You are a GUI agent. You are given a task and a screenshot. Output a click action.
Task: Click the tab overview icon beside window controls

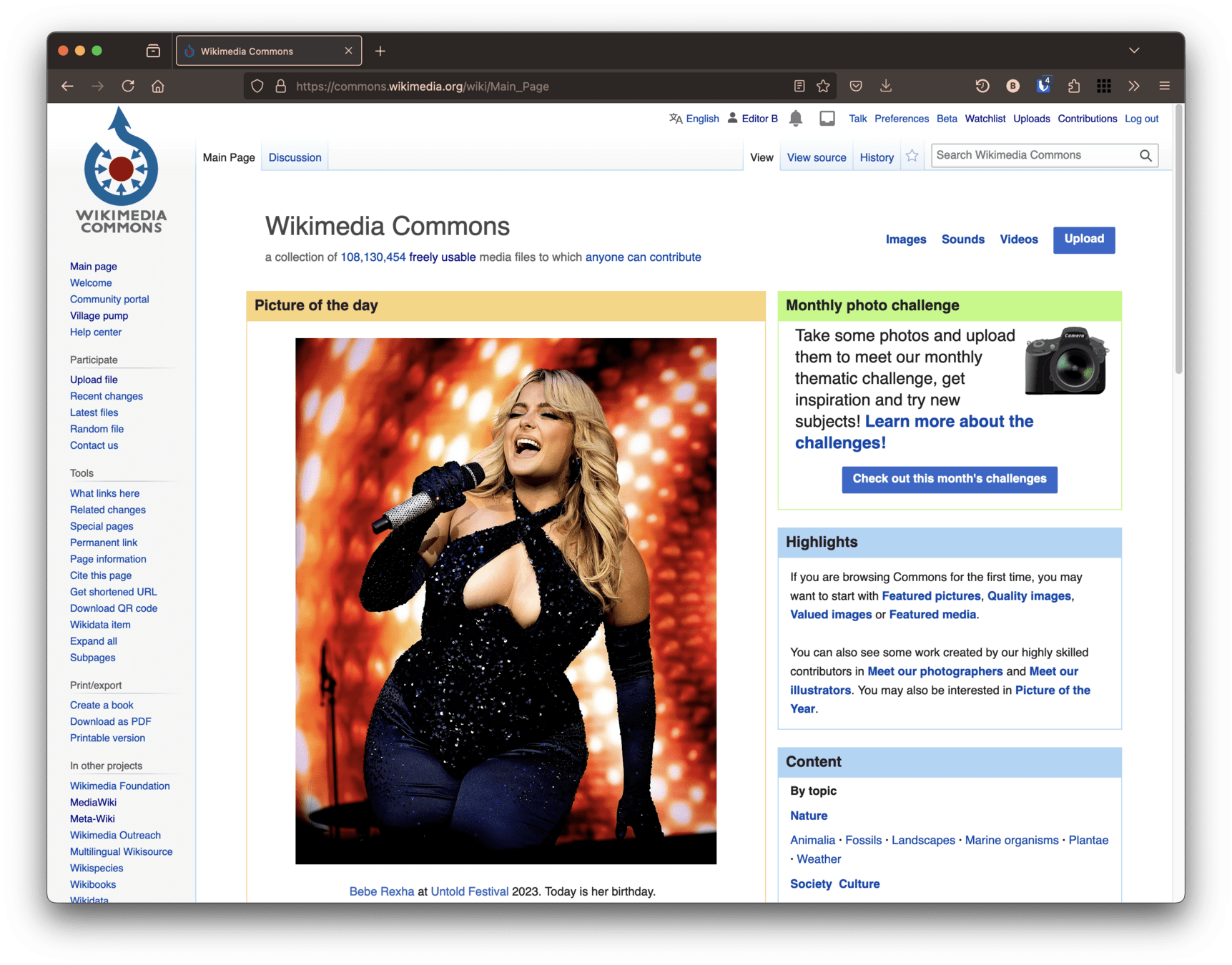click(153, 51)
